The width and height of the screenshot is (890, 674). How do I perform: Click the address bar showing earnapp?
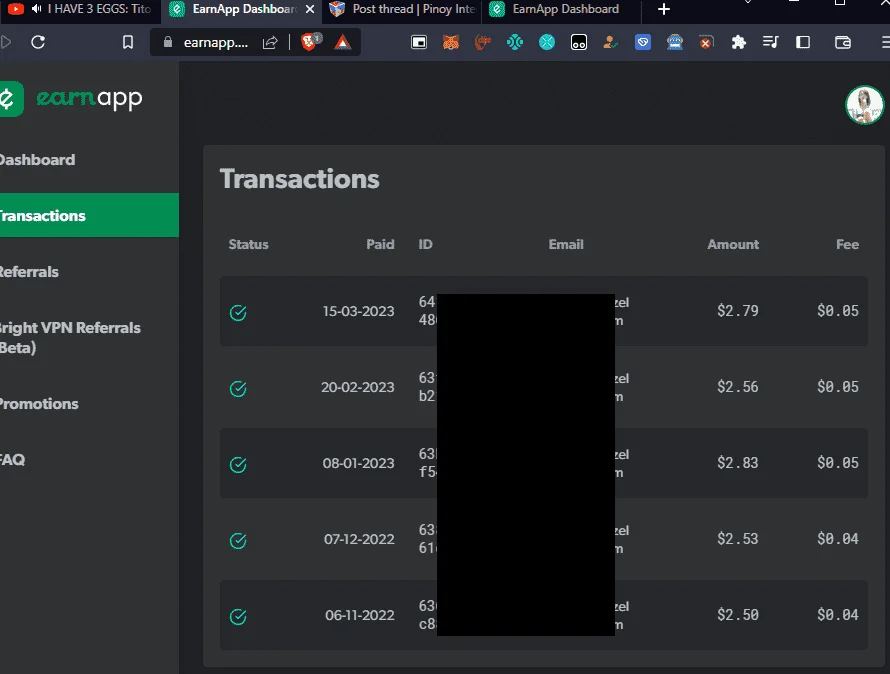pos(216,42)
